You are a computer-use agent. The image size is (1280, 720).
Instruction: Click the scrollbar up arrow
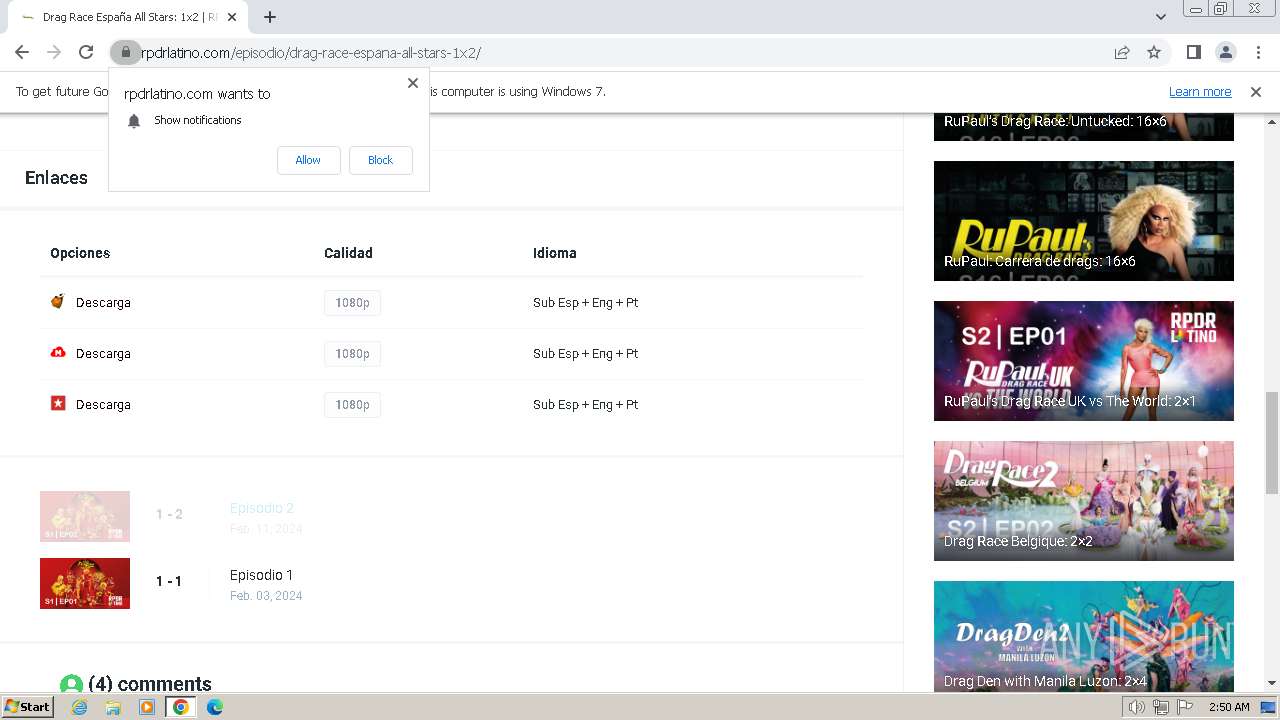click(x=1272, y=120)
